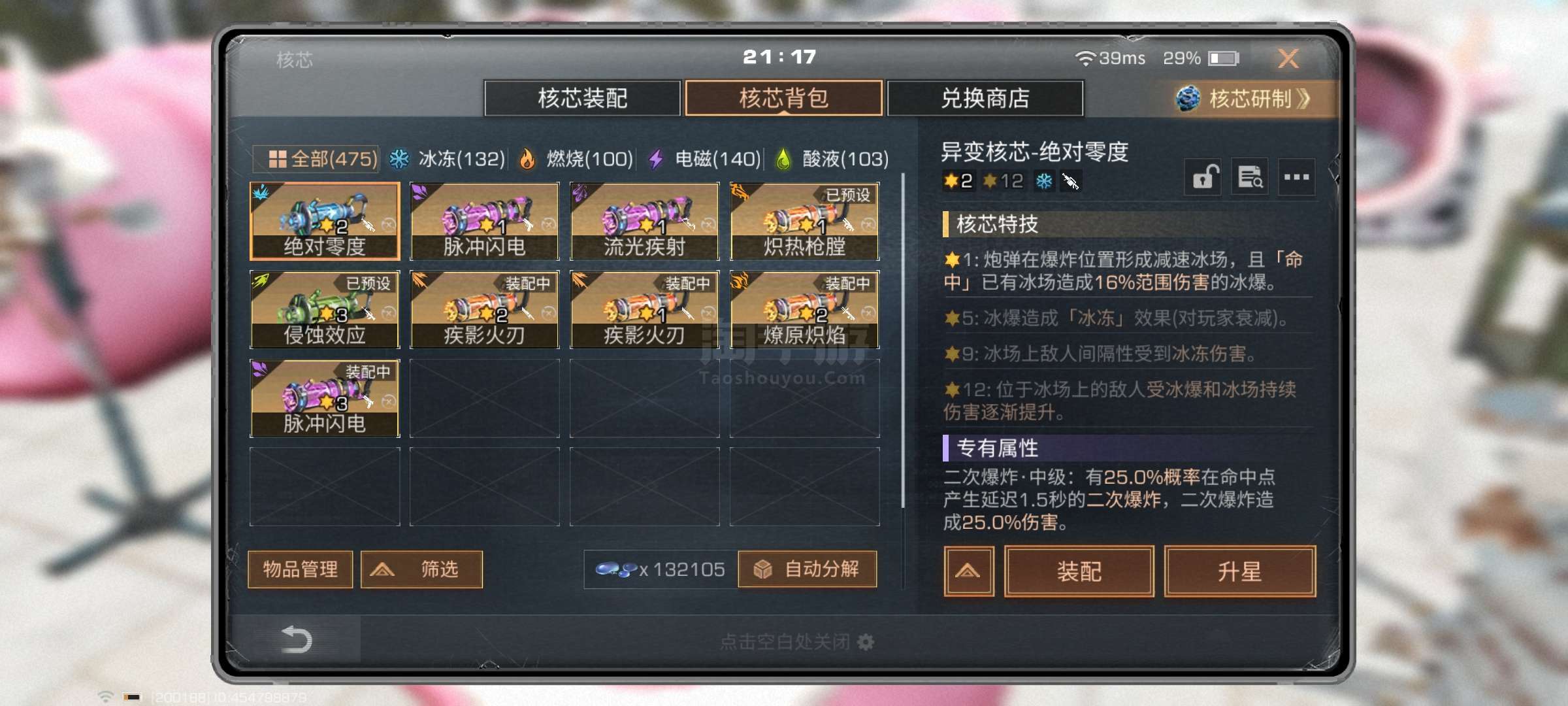The height and width of the screenshot is (706, 1568).
Task: Open the three-dots more options menu
Action: (1296, 176)
